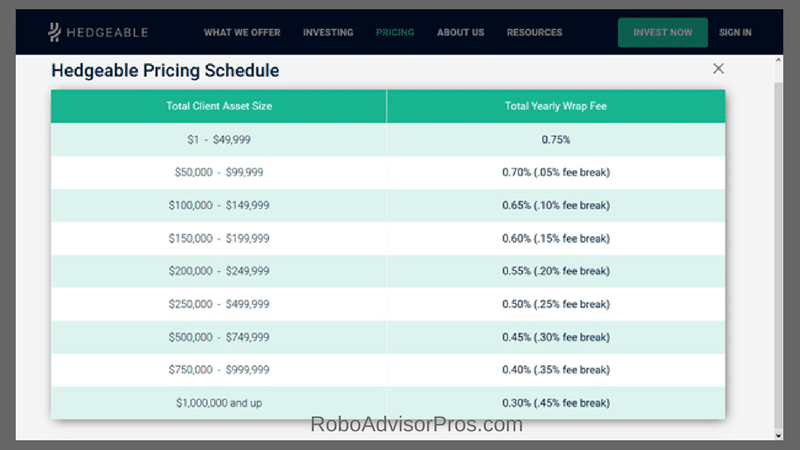Click the $1 - $49,999 cell

[x=219, y=139]
